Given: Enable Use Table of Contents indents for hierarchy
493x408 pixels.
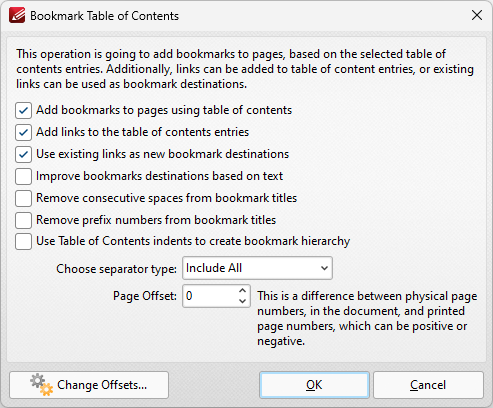Looking at the screenshot, I should [23, 241].
